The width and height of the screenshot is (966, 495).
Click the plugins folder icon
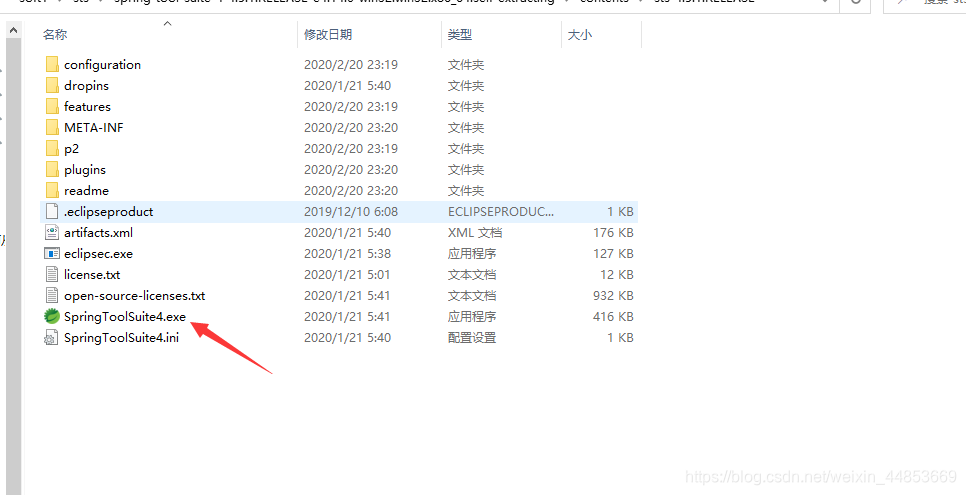coord(52,170)
